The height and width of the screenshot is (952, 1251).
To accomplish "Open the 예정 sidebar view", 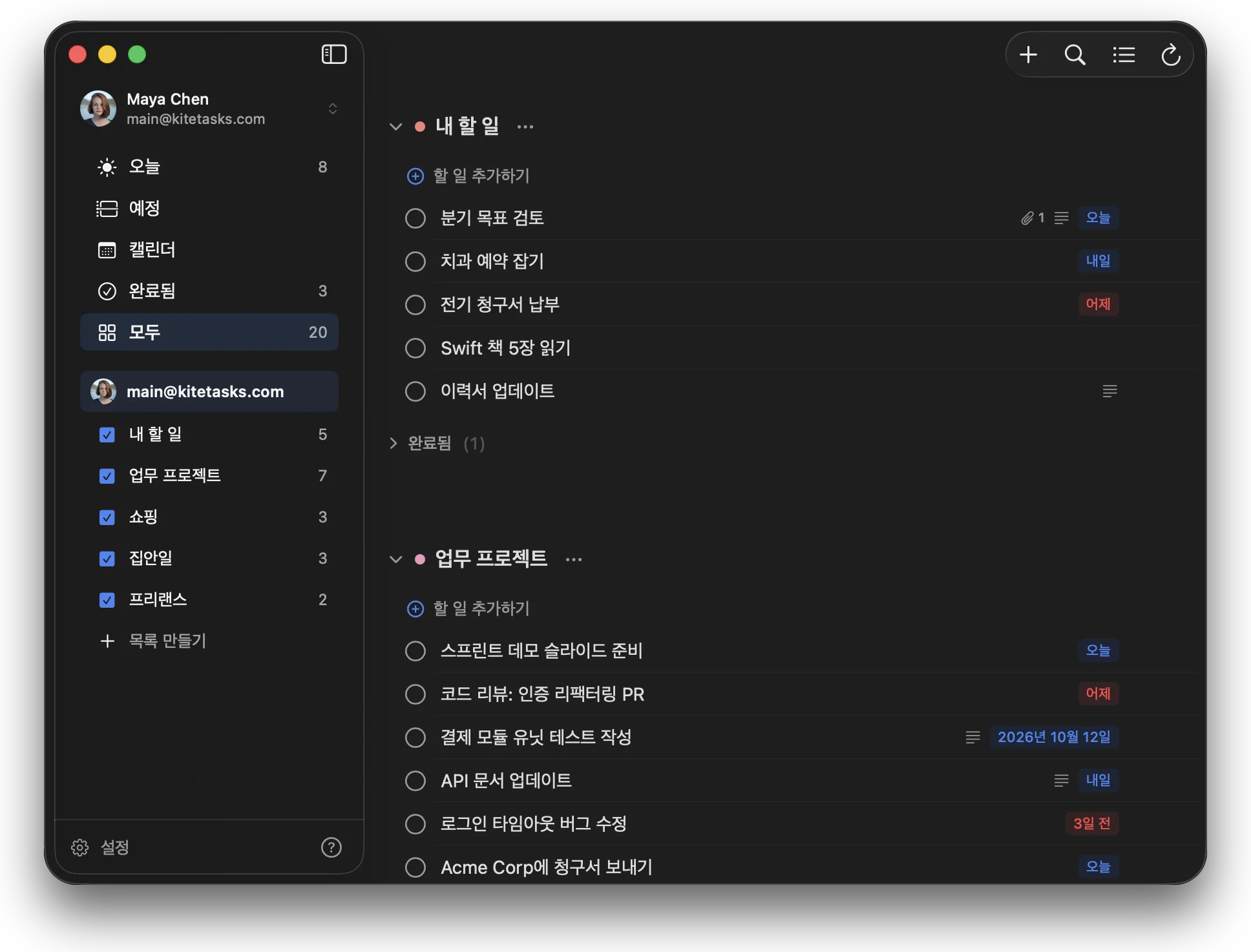I will click(x=209, y=208).
